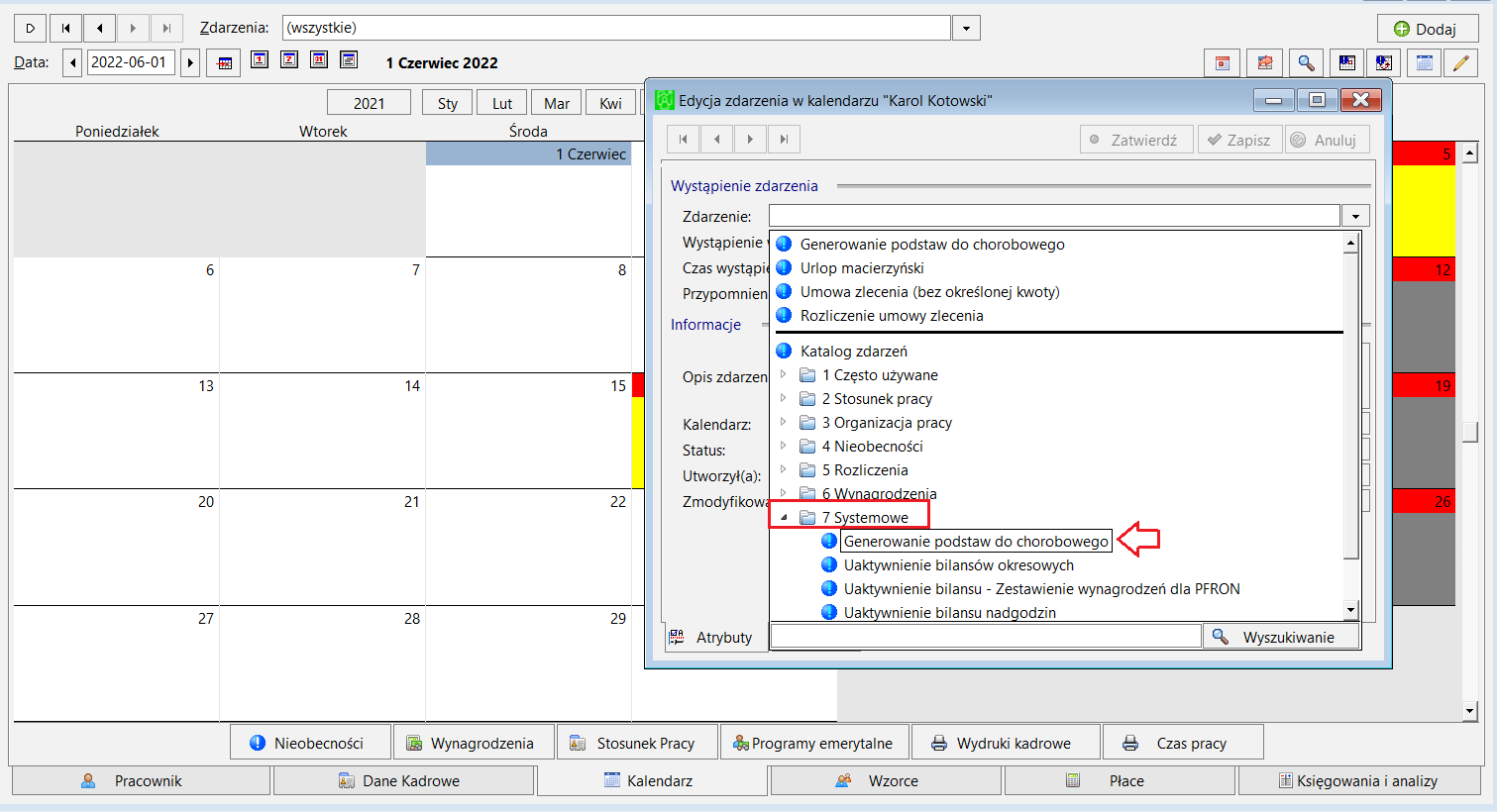Expand the 5 Rozliczenia folder

coord(783,469)
